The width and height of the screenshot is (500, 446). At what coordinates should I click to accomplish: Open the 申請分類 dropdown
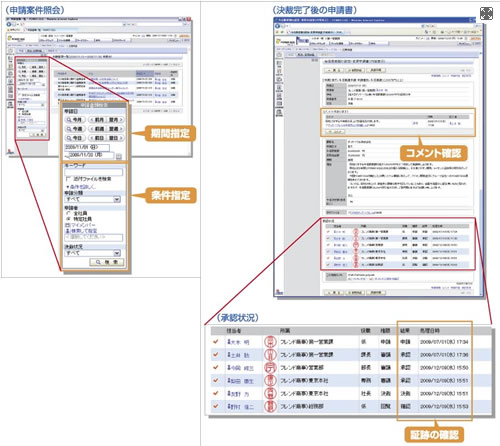pos(92,199)
